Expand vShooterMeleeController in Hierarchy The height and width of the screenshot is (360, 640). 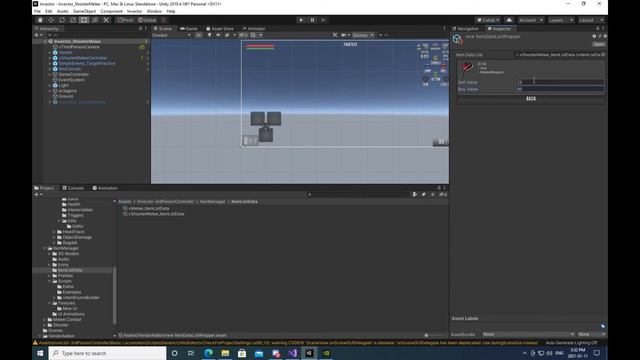click(50, 58)
